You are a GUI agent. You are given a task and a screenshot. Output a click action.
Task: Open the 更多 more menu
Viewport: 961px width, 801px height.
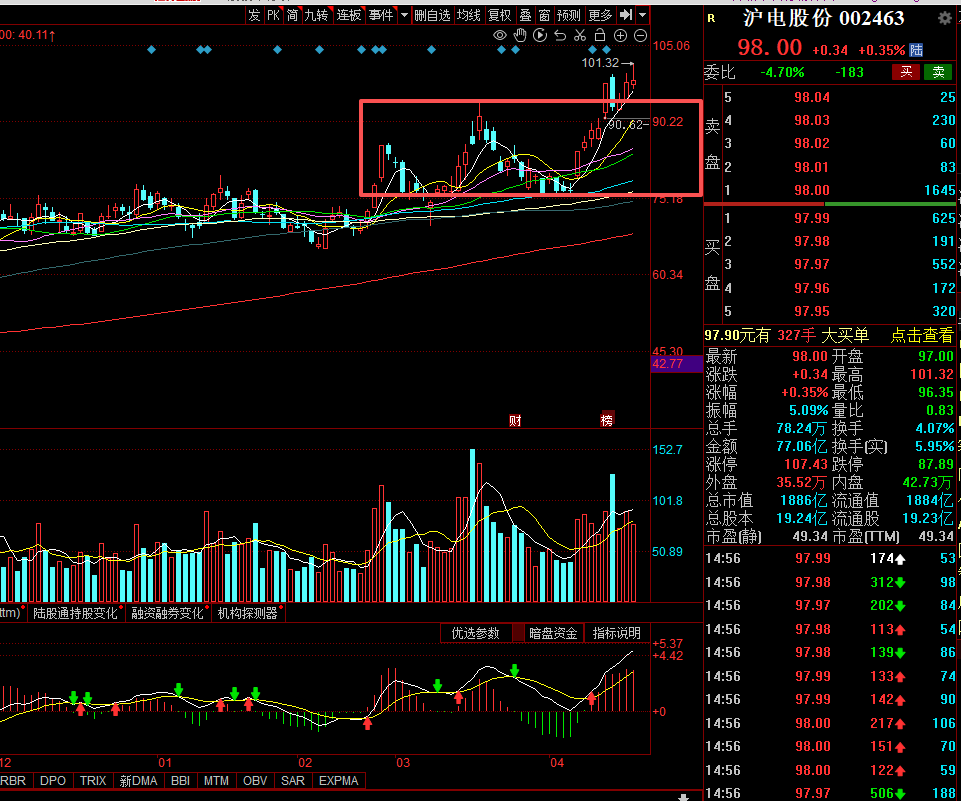tap(600, 15)
